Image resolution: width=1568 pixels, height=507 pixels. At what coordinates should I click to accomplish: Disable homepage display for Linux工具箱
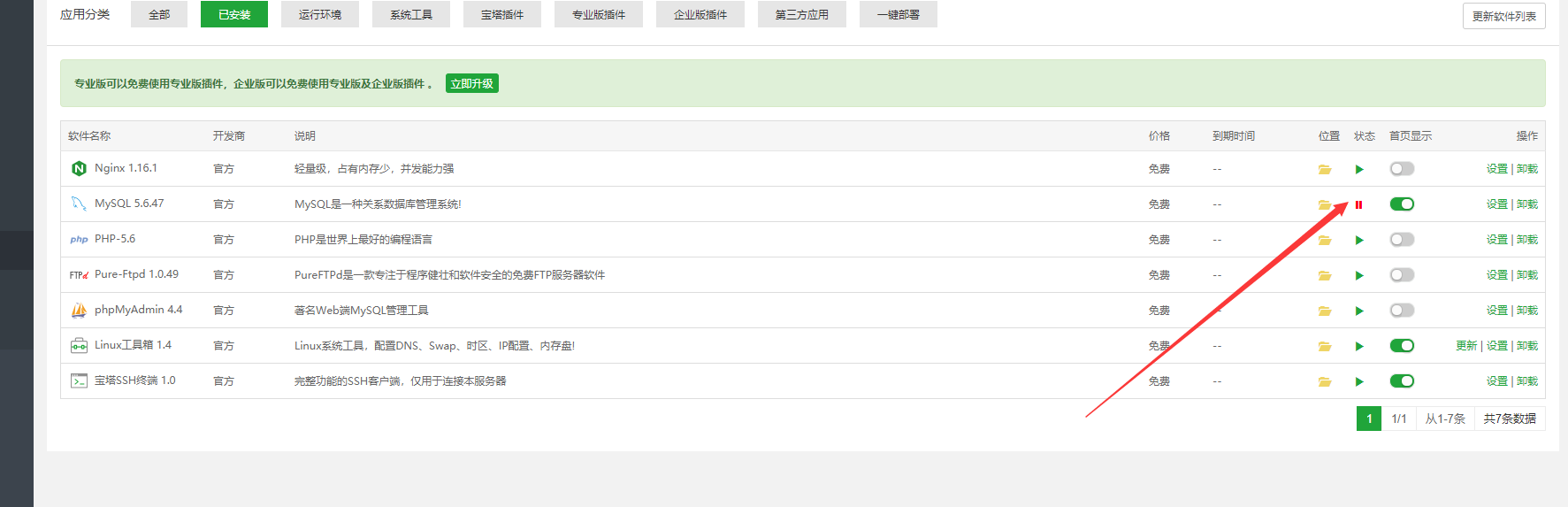pyautogui.click(x=1402, y=346)
